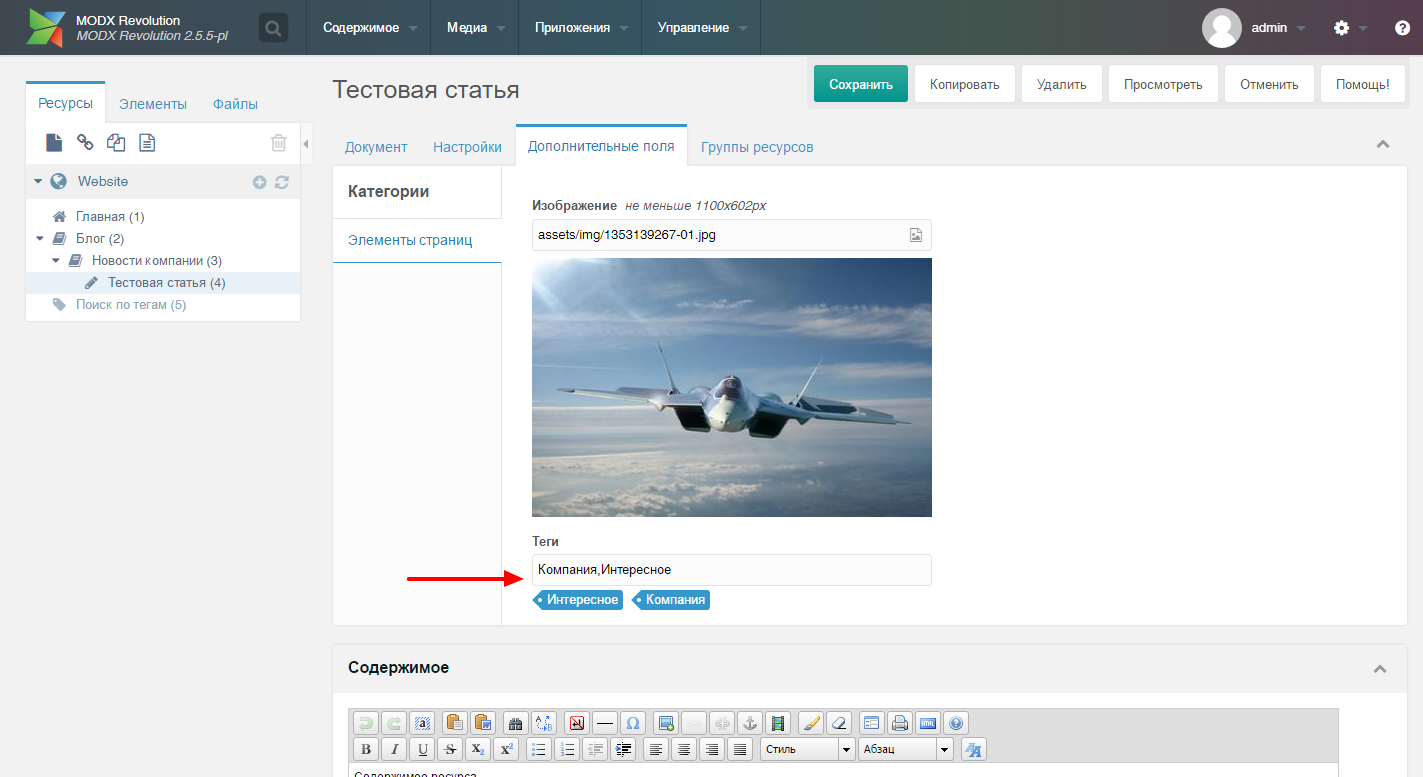Open Find and Replace in editor
The width and height of the screenshot is (1423, 777).
pos(544,723)
